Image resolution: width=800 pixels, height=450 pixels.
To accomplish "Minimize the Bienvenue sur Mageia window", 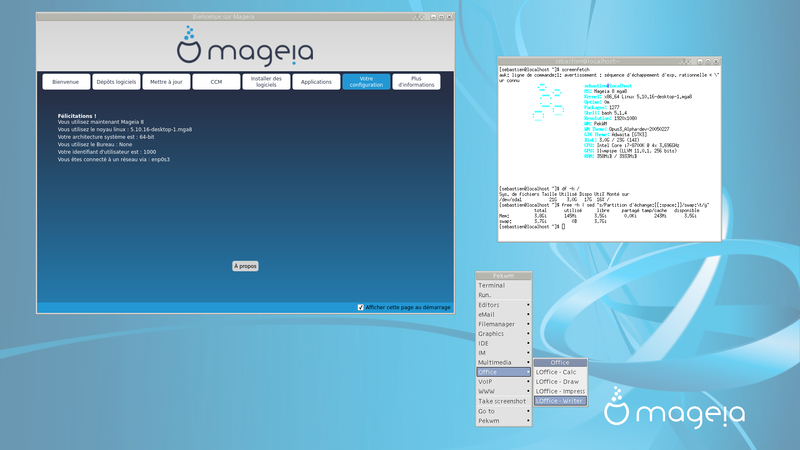I will tap(433, 17).
